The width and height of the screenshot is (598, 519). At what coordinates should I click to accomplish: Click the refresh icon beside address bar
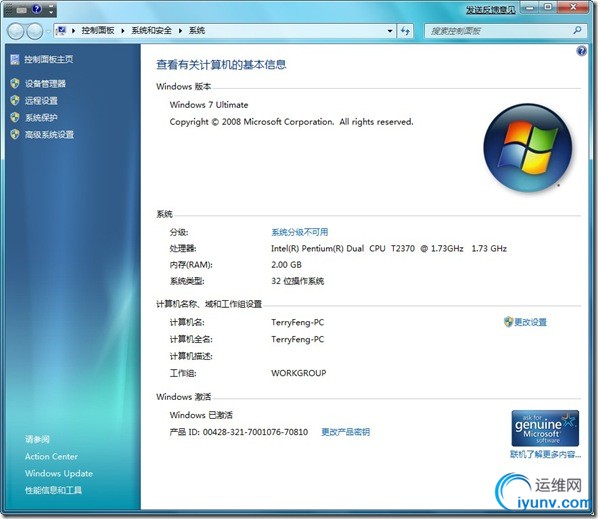point(405,31)
